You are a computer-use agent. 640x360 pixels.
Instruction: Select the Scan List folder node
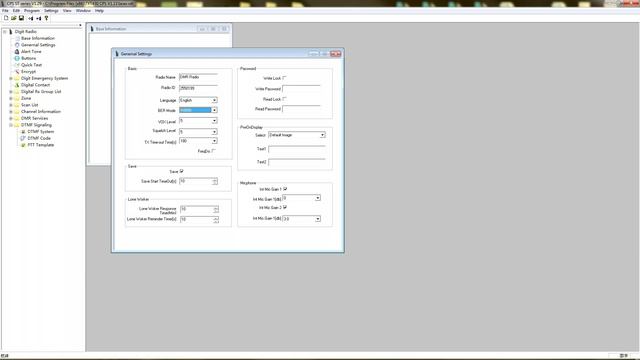pos(29,105)
